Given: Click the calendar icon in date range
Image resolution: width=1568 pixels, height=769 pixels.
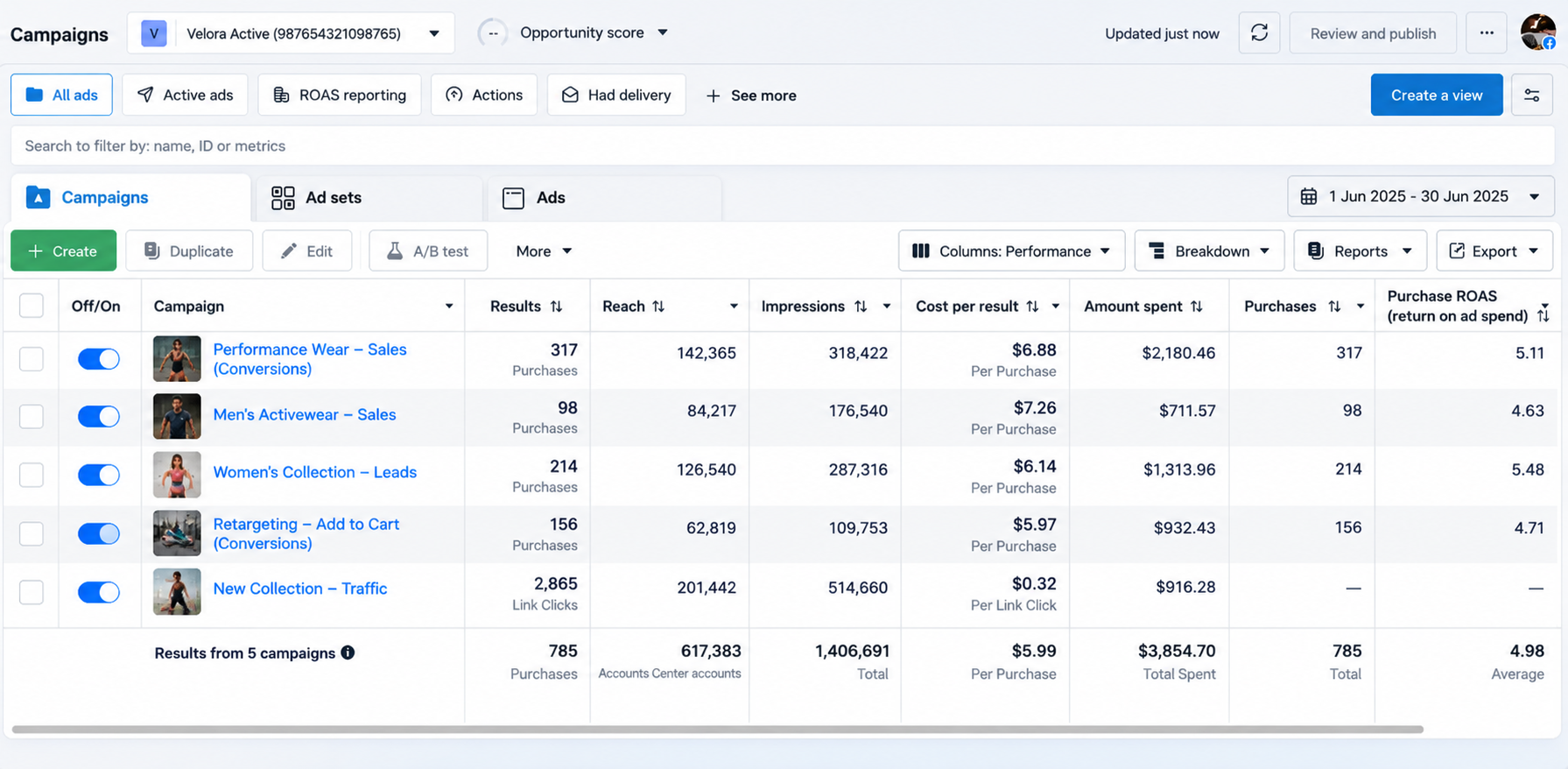Looking at the screenshot, I should (x=1309, y=196).
